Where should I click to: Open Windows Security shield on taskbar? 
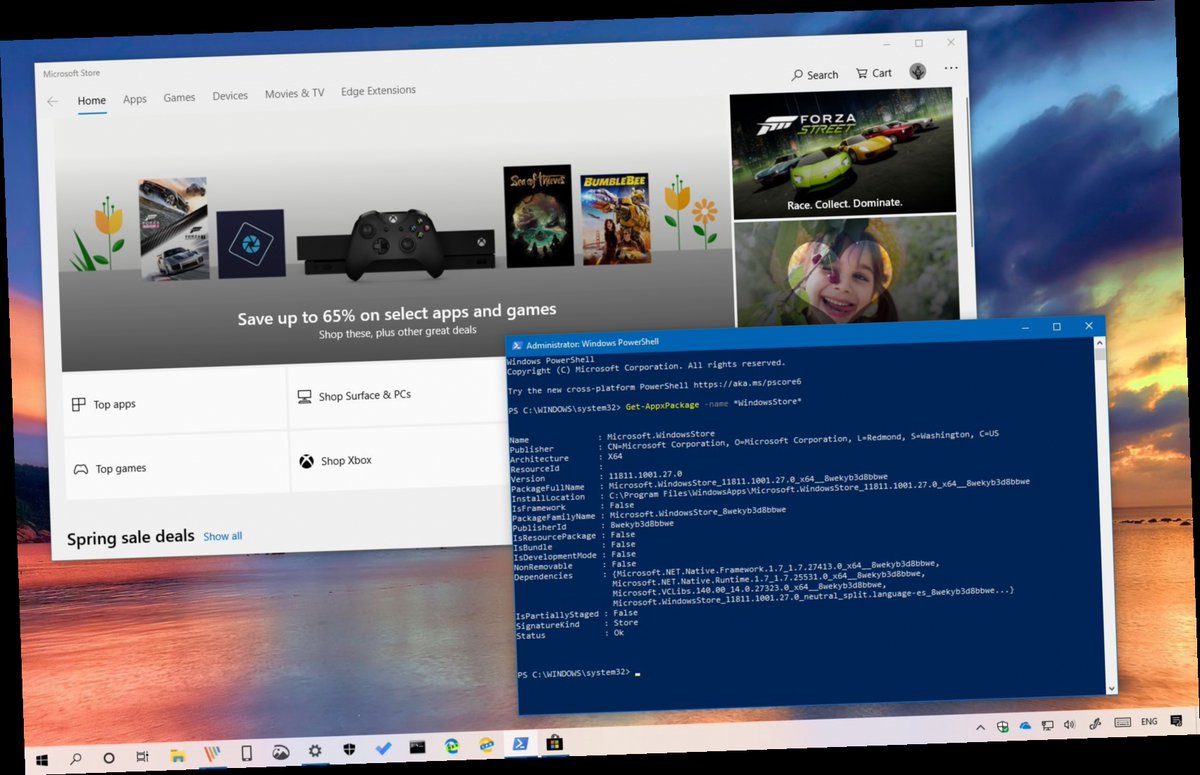350,750
